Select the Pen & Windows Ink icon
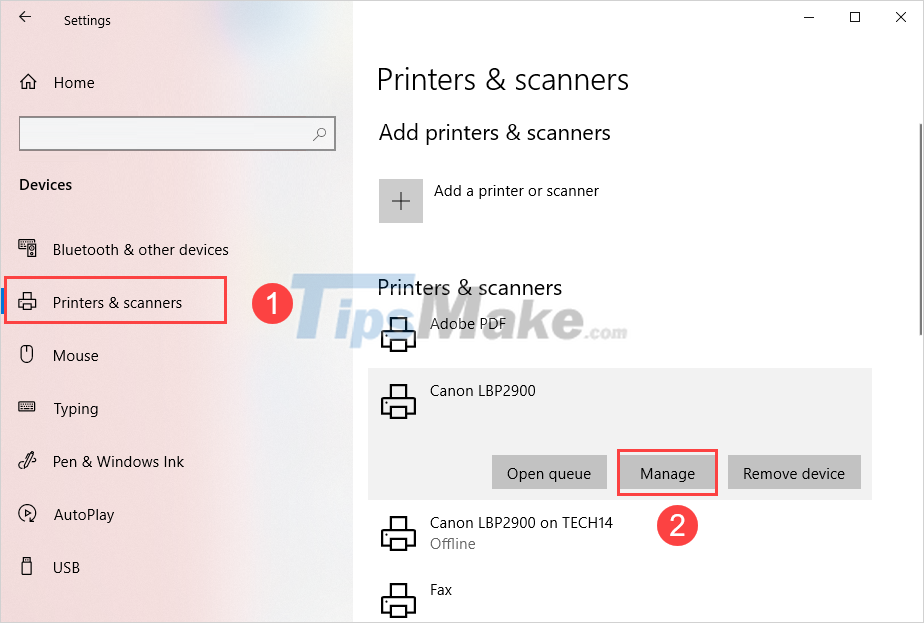924x623 pixels. click(27, 460)
